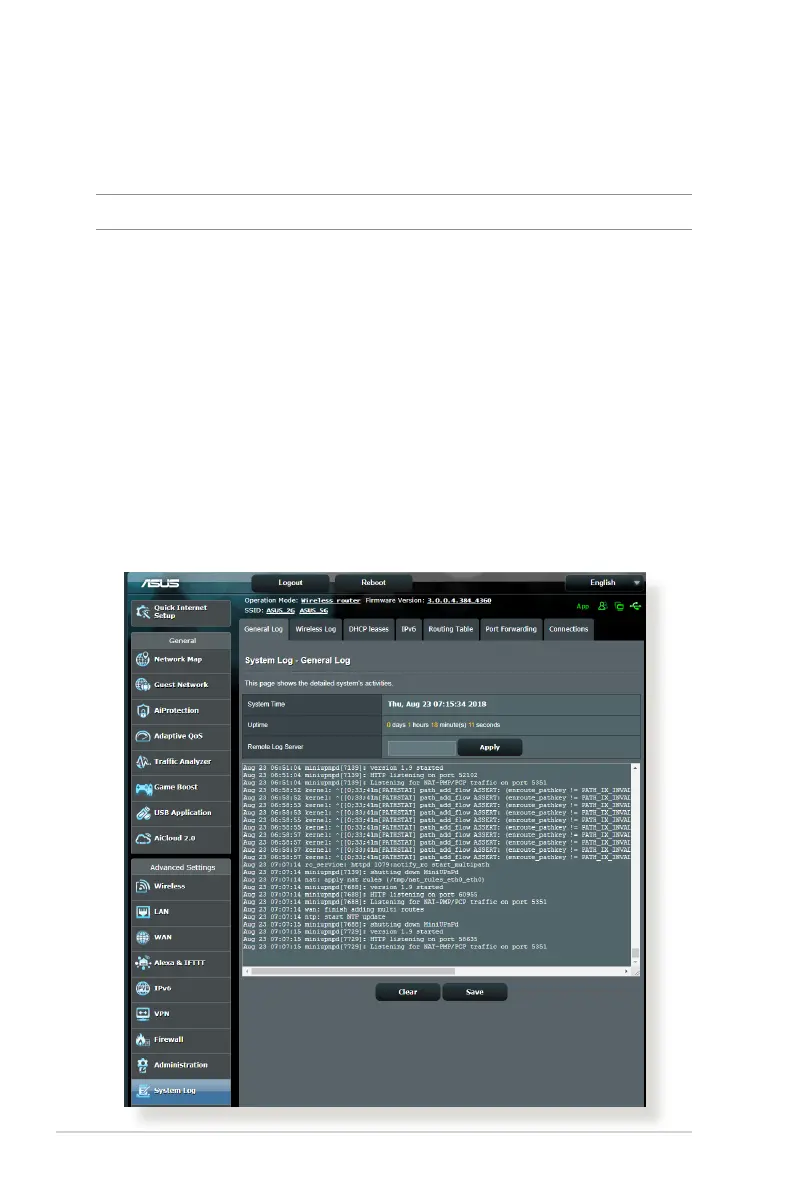
Task: Switch to the Wireless Log tab
Action: click(x=316, y=630)
